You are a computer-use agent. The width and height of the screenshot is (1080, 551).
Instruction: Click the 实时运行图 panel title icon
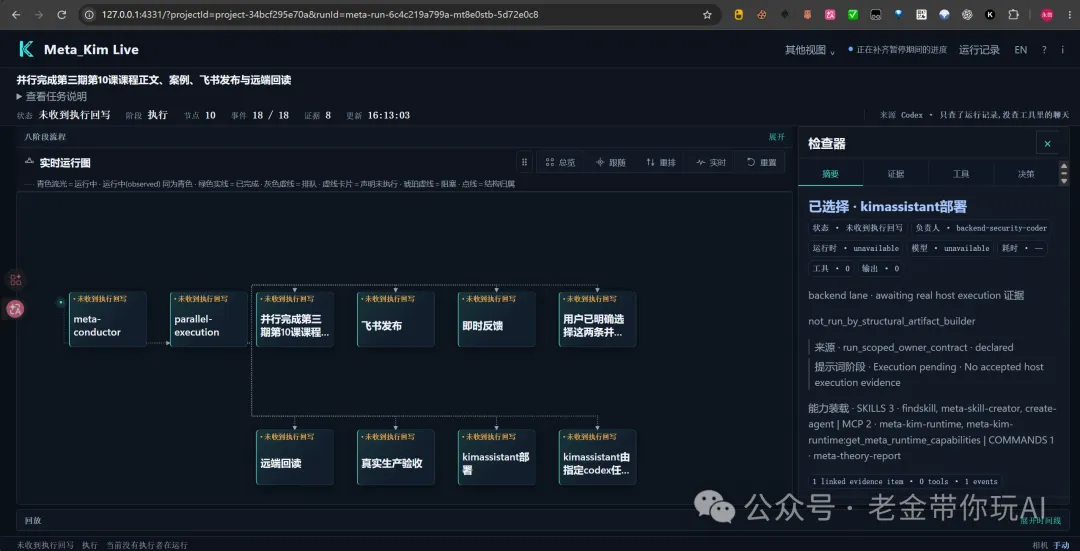(30, 161)
